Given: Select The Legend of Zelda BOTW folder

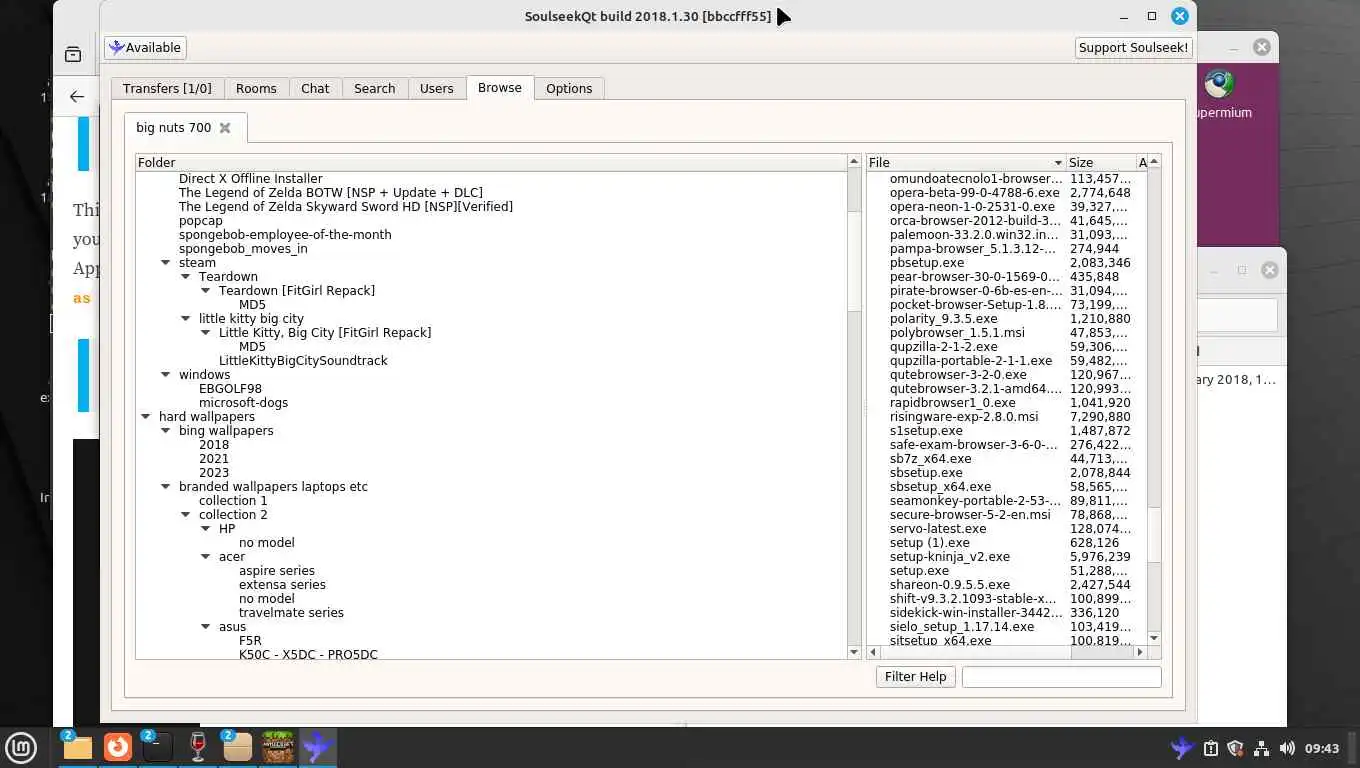Looking at the screenshot, I should [x=330, y=193].
